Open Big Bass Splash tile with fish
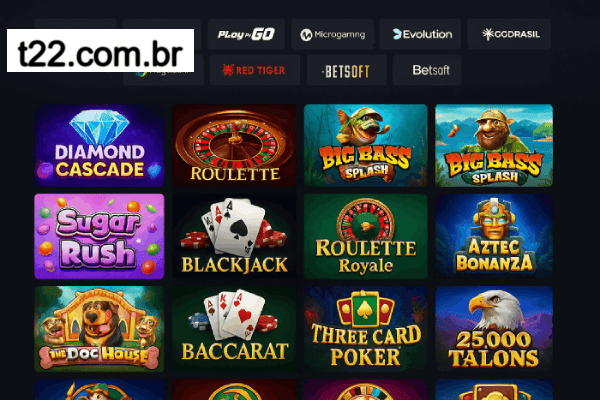600x400 pixels. tap(365, 145)
